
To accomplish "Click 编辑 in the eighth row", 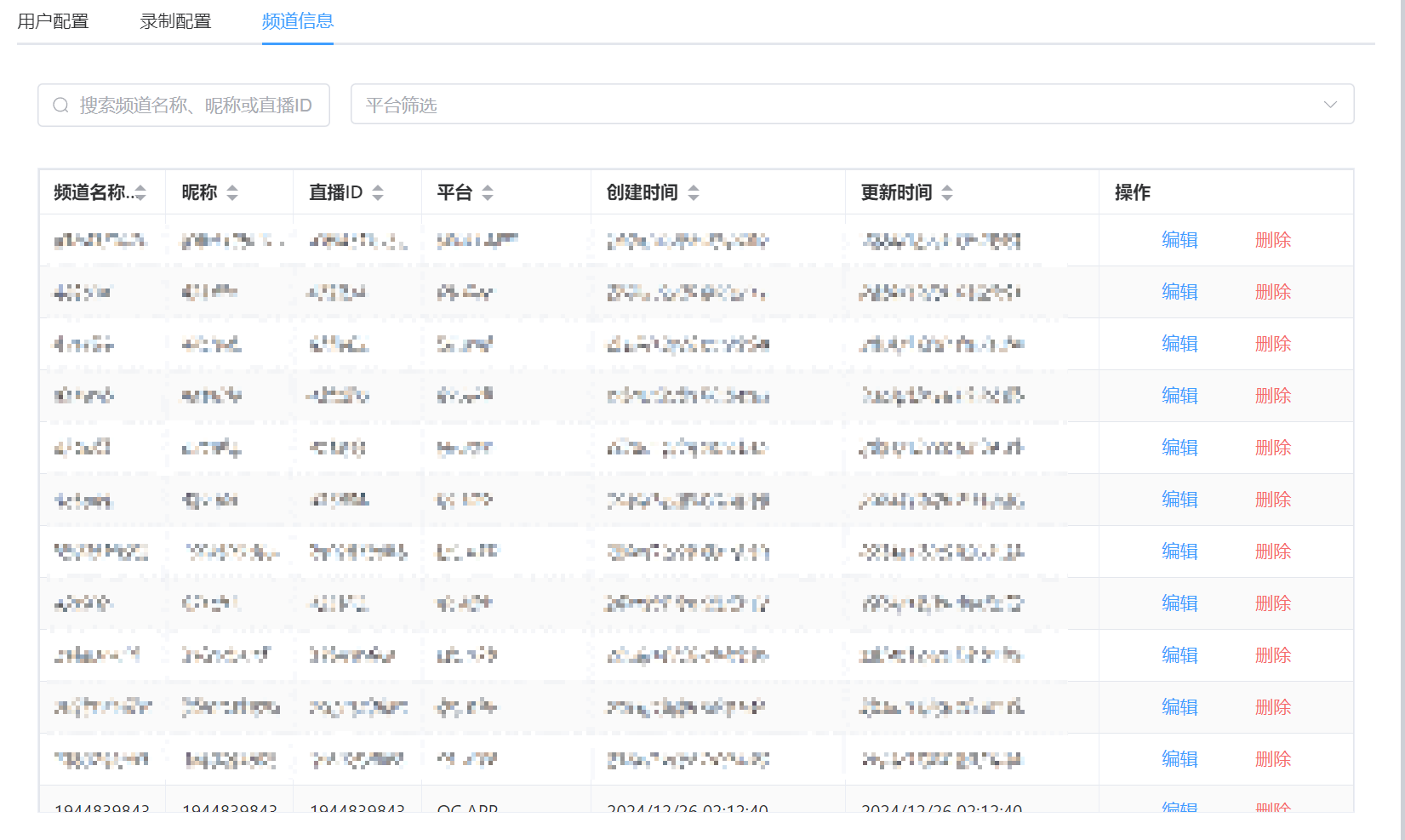I will click(1179, 603).
